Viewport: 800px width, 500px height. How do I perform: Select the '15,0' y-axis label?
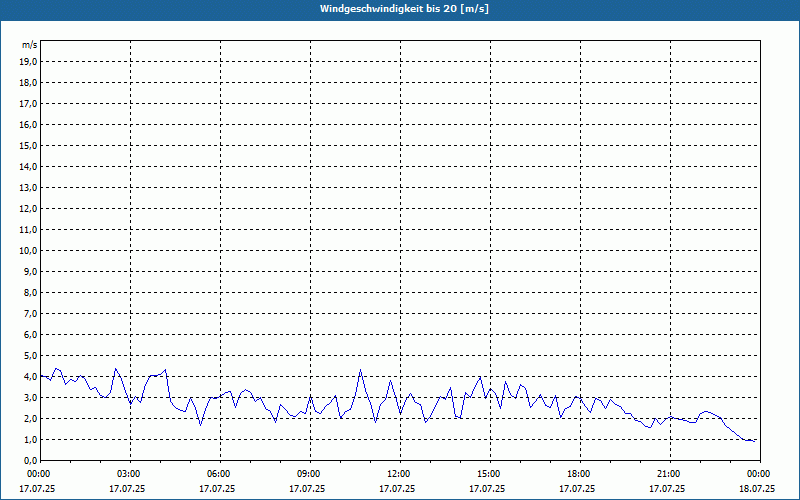28,145
